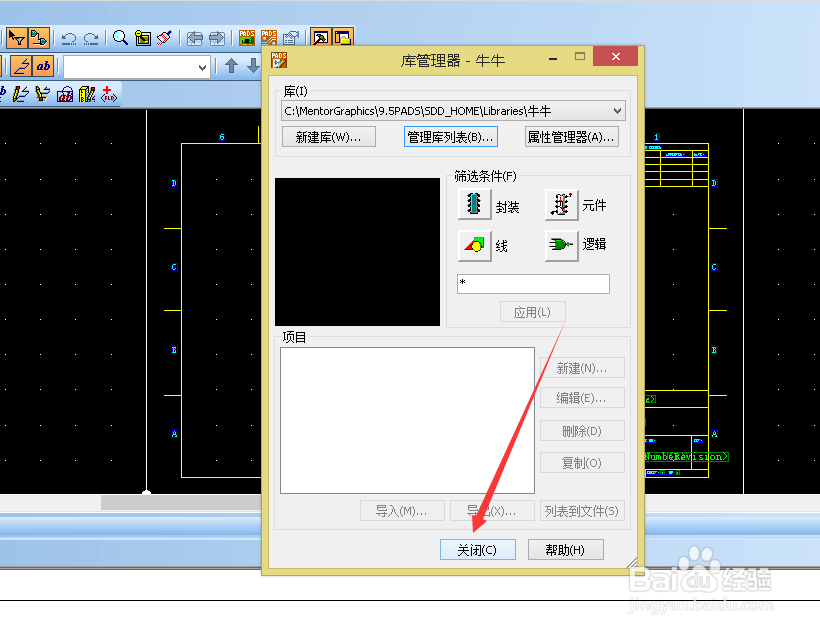820x633 pixels.
Task: Click the 导入(M)... button
Action: pyautogui.click(x=402, y=511)
